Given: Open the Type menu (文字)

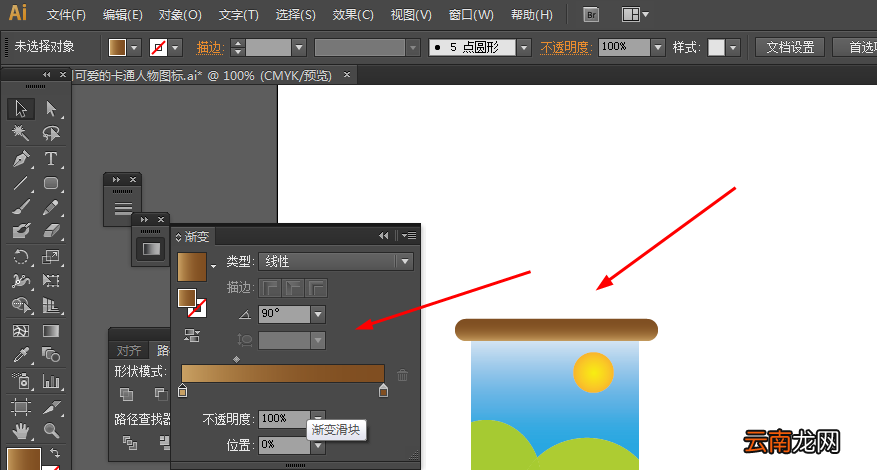Looking at the screenshot, I should (238, 15).
